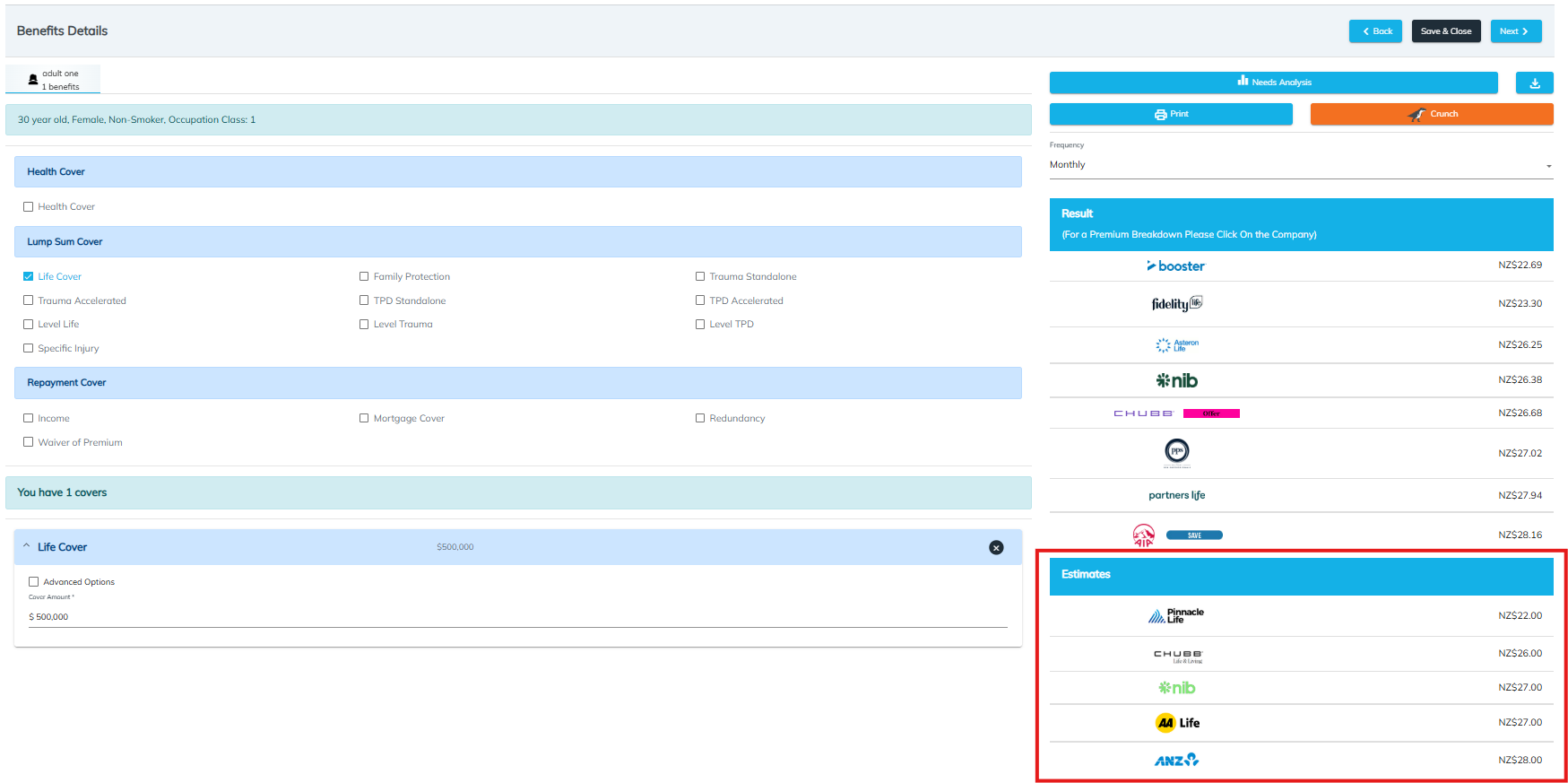Open Needs Analysis
This screenshot has width=1568, height=783.
point(1273,83)
